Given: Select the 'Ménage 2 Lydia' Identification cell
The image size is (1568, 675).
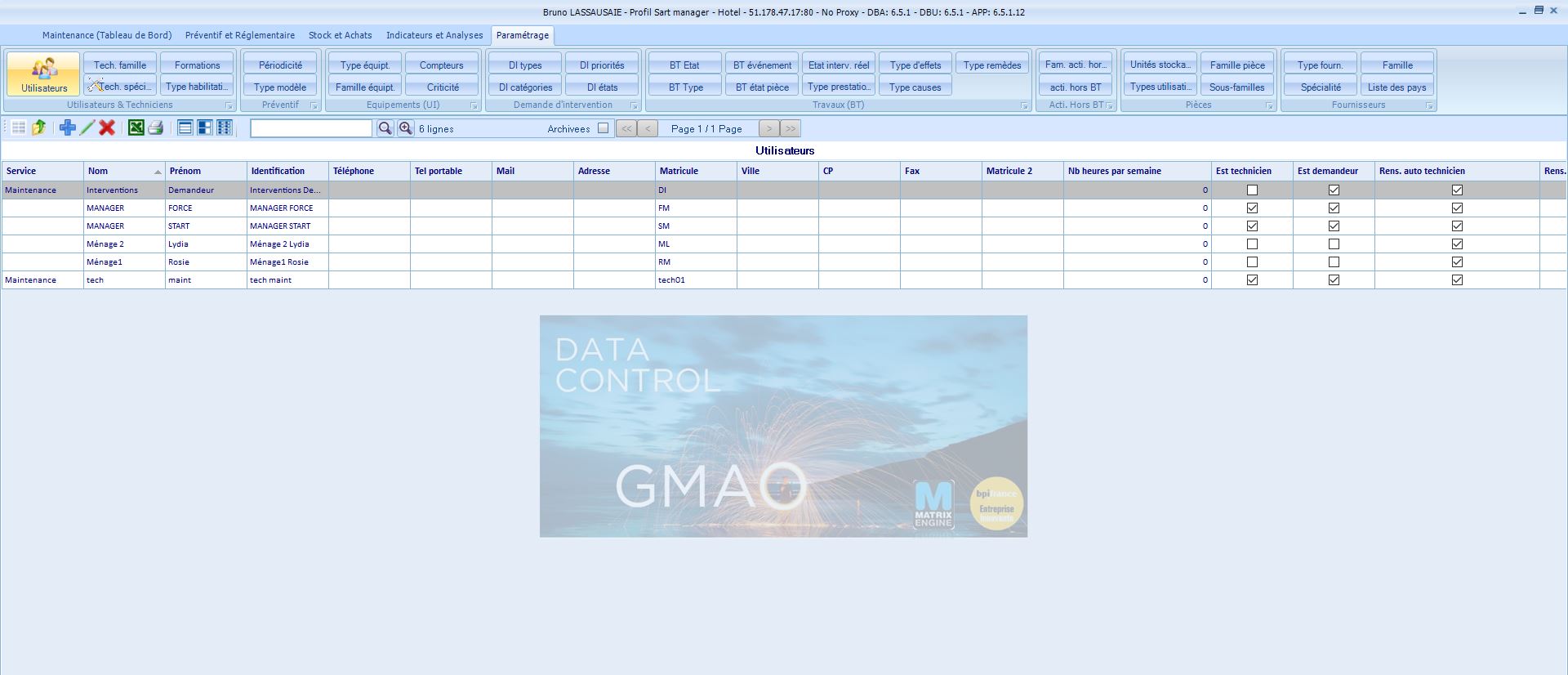Looking at the screenshot, I should [x=287, y=244].
